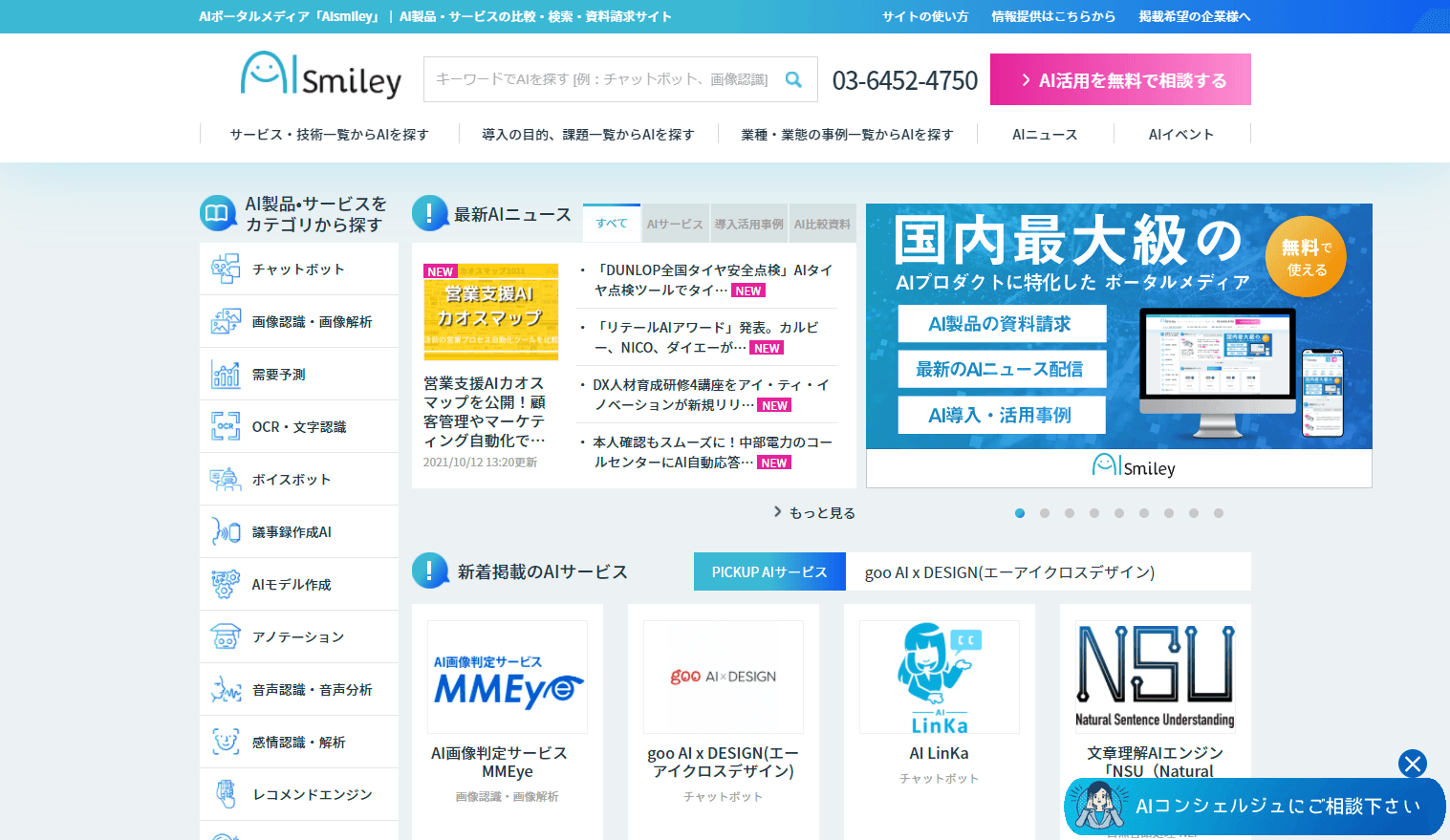Click the keyword search input field

(602, 79)
